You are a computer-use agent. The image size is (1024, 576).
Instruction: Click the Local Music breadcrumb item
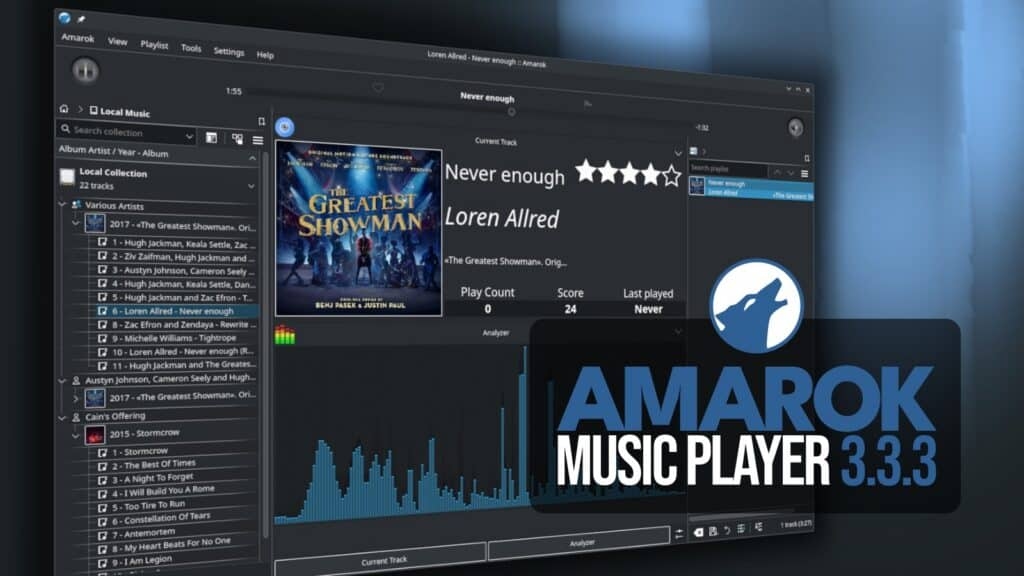(120, 112)
